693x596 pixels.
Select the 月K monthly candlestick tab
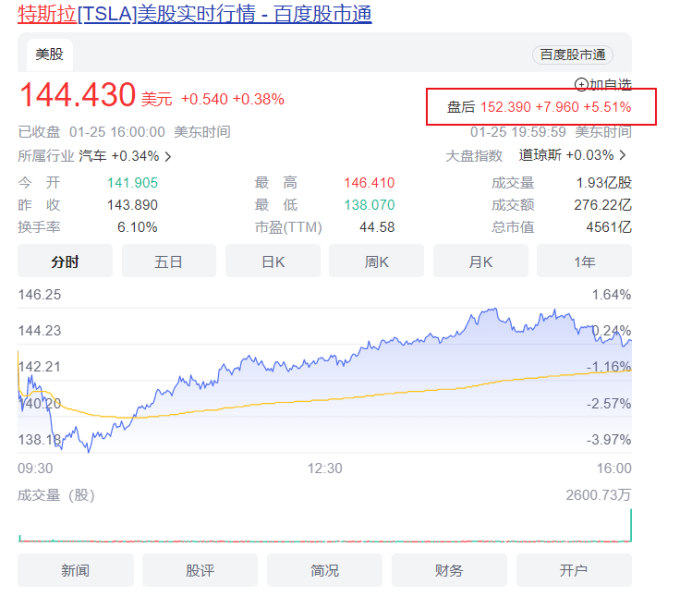[x=481, y=262]
